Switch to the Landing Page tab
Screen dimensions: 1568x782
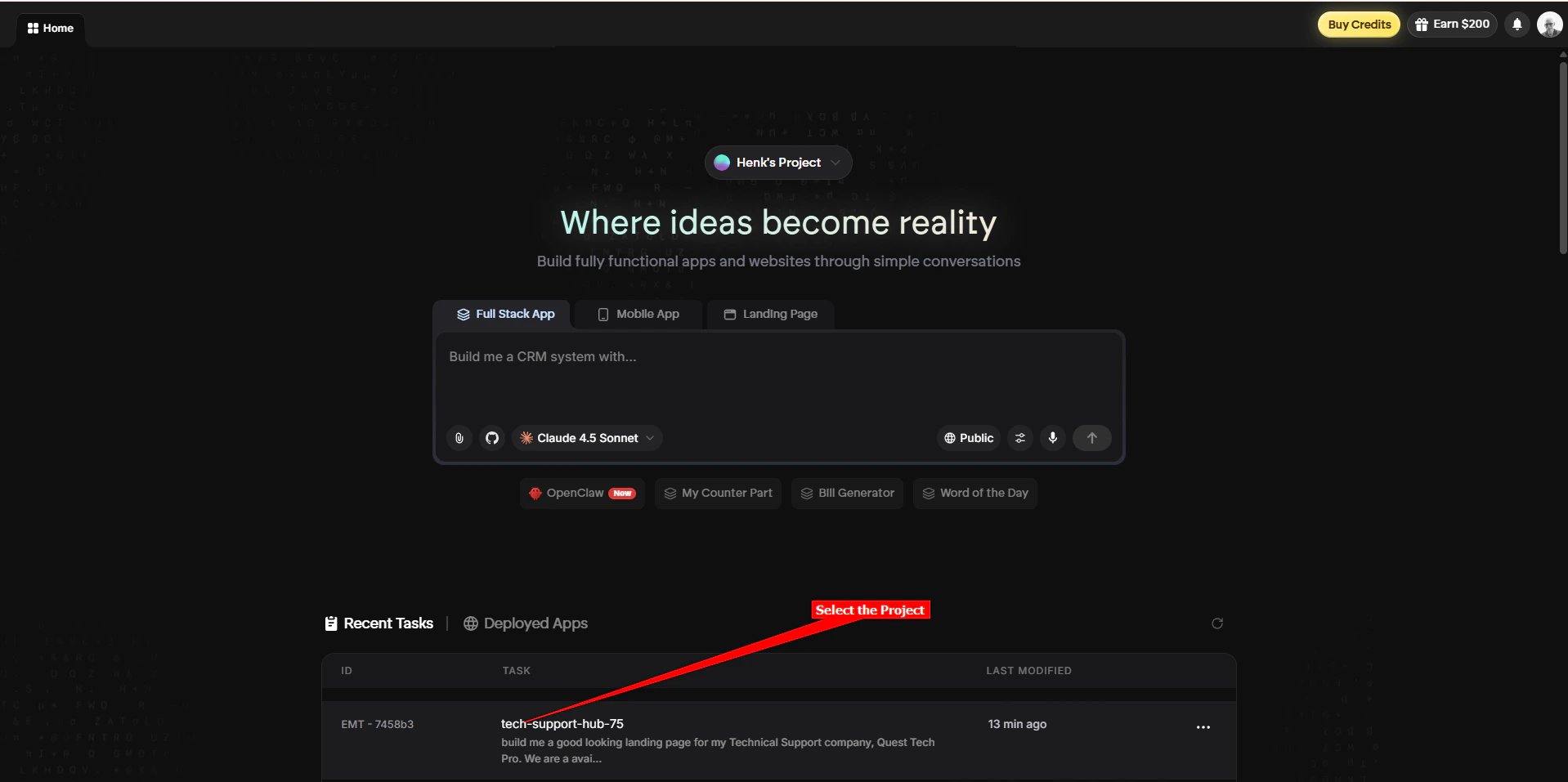coord(770,314)
